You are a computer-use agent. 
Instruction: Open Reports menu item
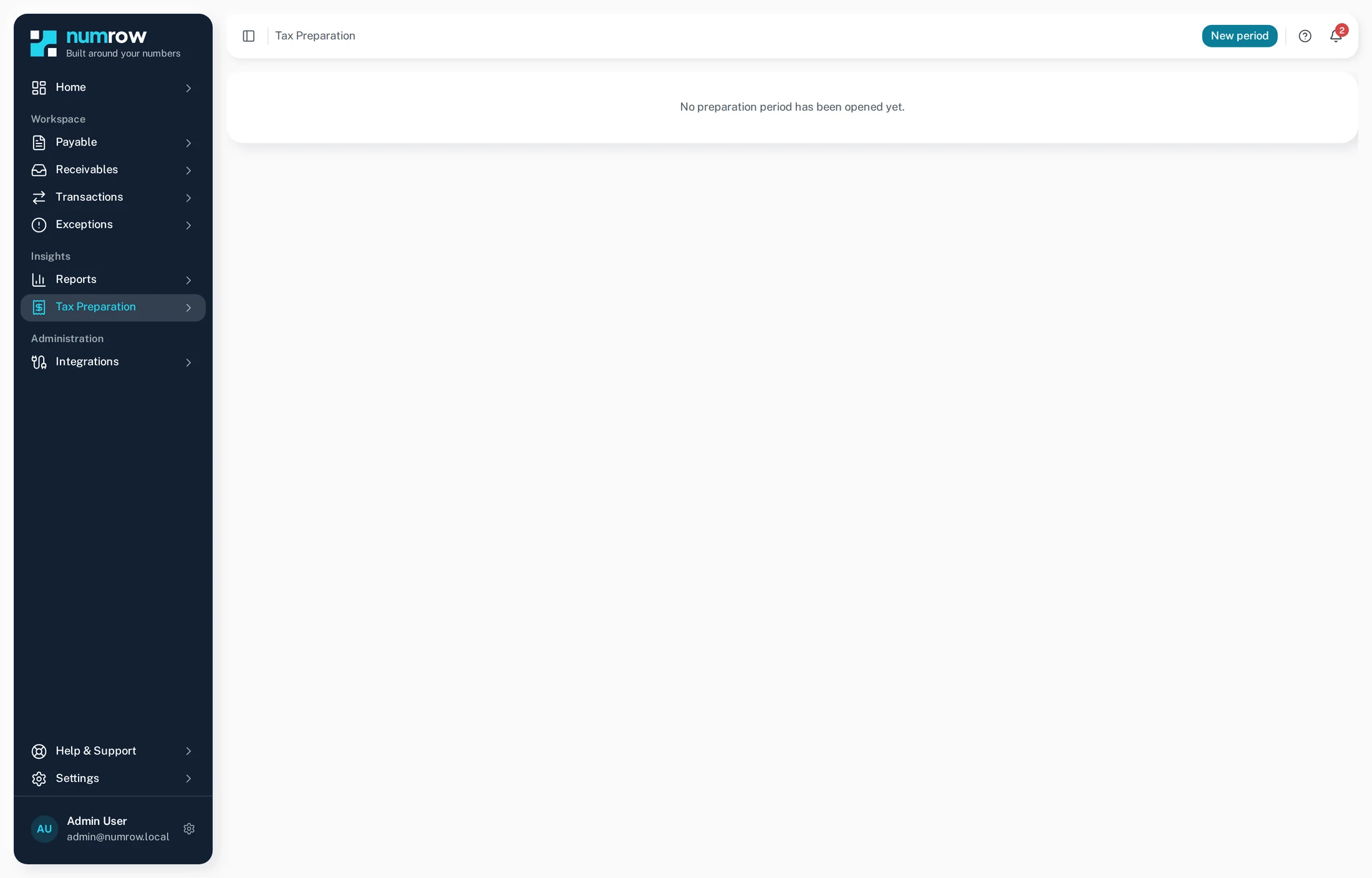[113, 280]
